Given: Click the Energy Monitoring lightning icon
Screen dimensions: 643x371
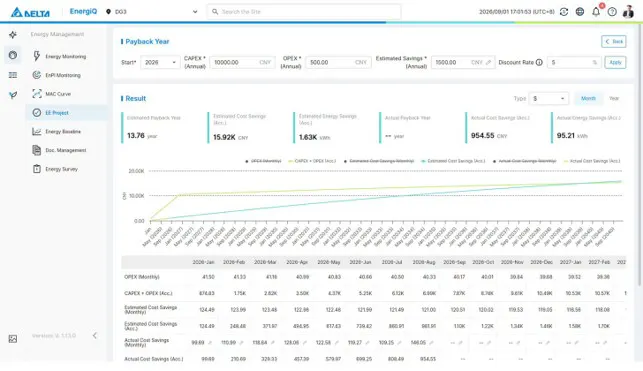Looking at the screenshot, I should (x=37, y=56).
